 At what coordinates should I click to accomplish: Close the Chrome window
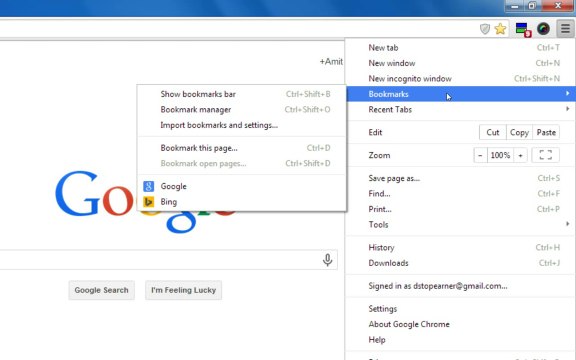pos(558,6)
